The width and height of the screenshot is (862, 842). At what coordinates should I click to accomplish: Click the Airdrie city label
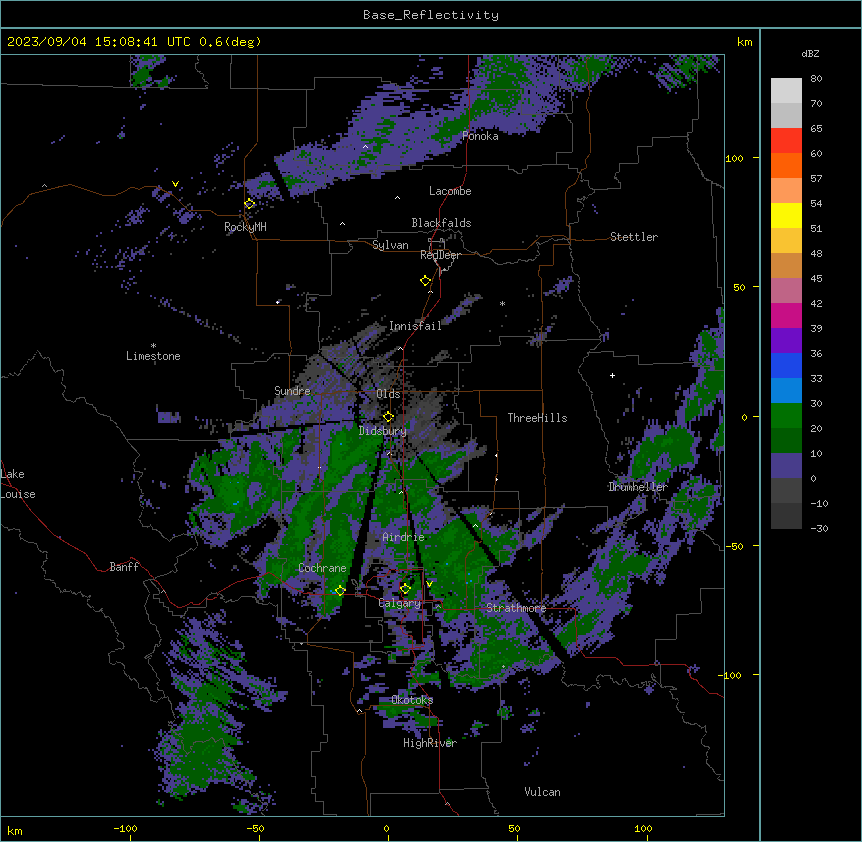coord(404,537)
